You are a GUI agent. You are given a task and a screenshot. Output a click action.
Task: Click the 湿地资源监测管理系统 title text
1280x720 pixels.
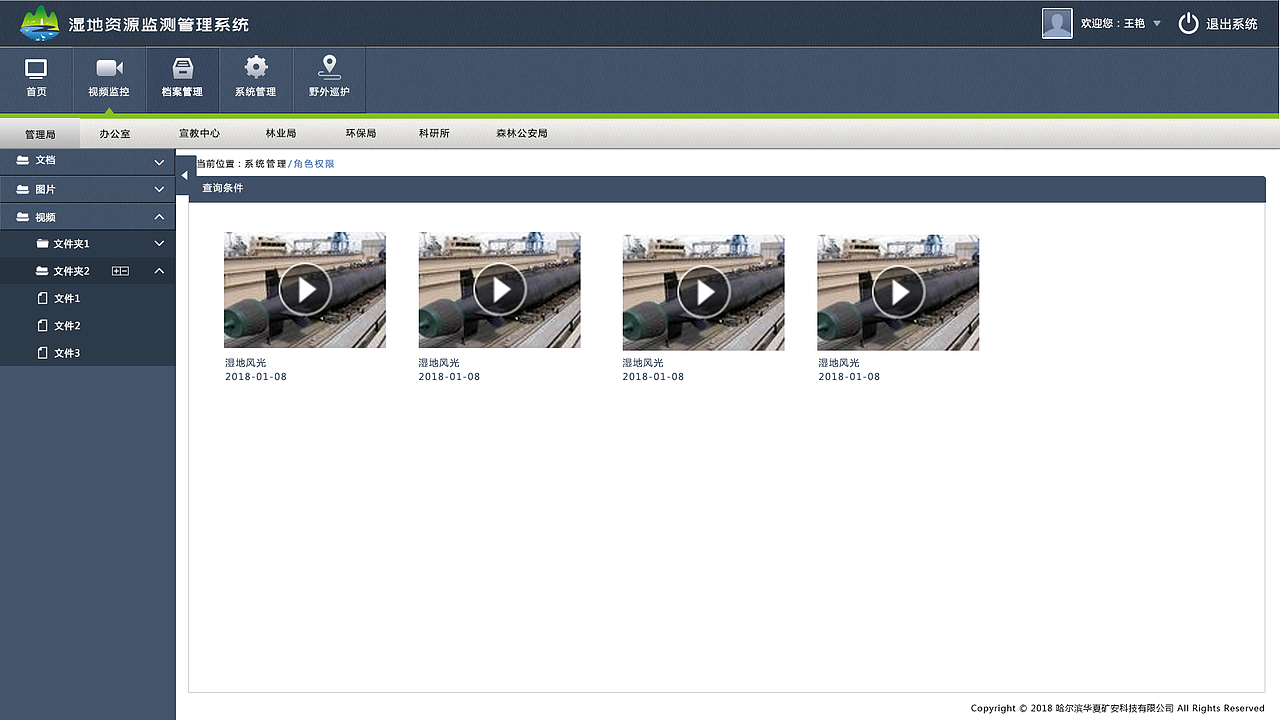(159, 24)
